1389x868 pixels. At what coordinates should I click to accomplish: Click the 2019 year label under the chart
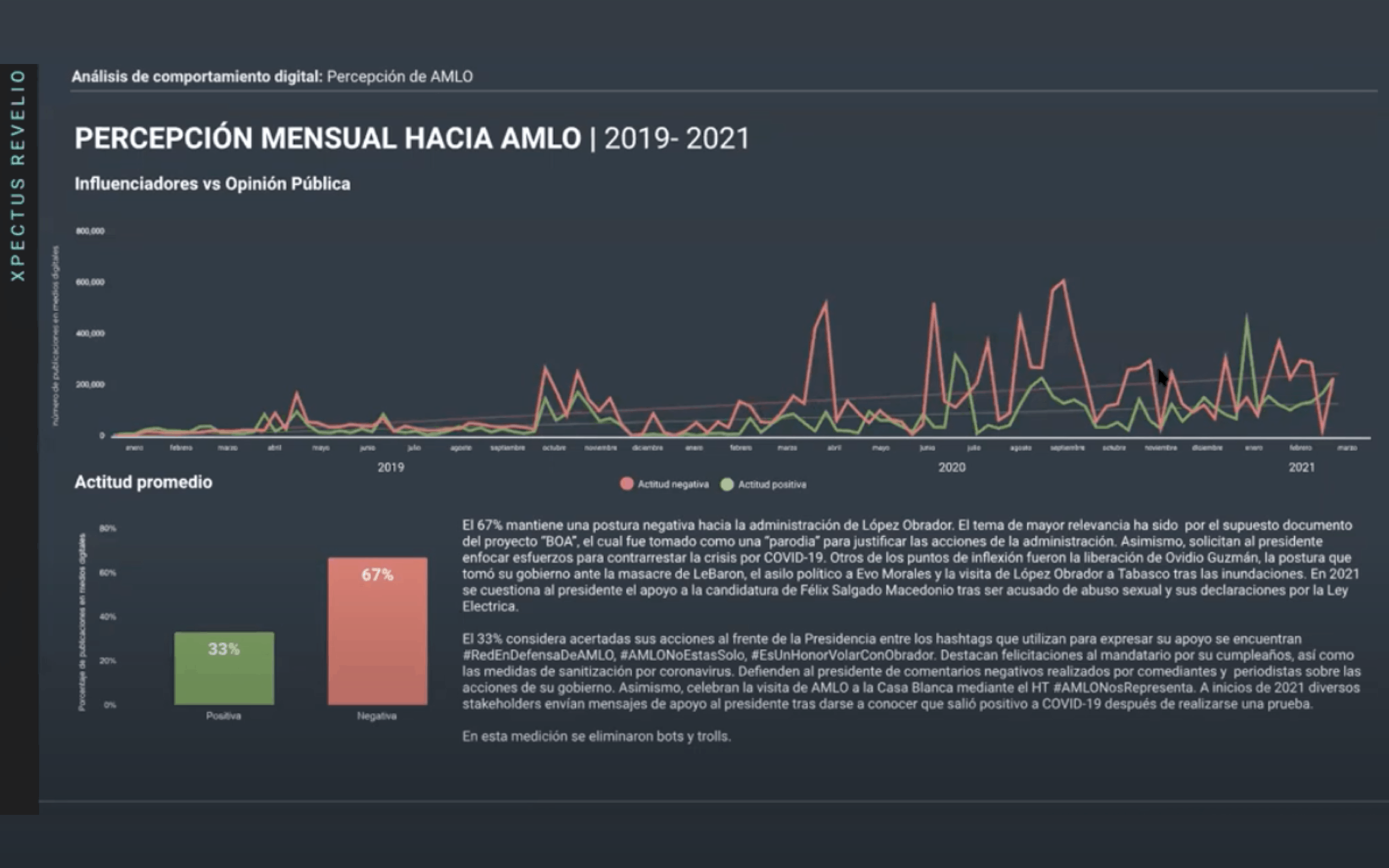pyautogui.click(x=391, y=467)
